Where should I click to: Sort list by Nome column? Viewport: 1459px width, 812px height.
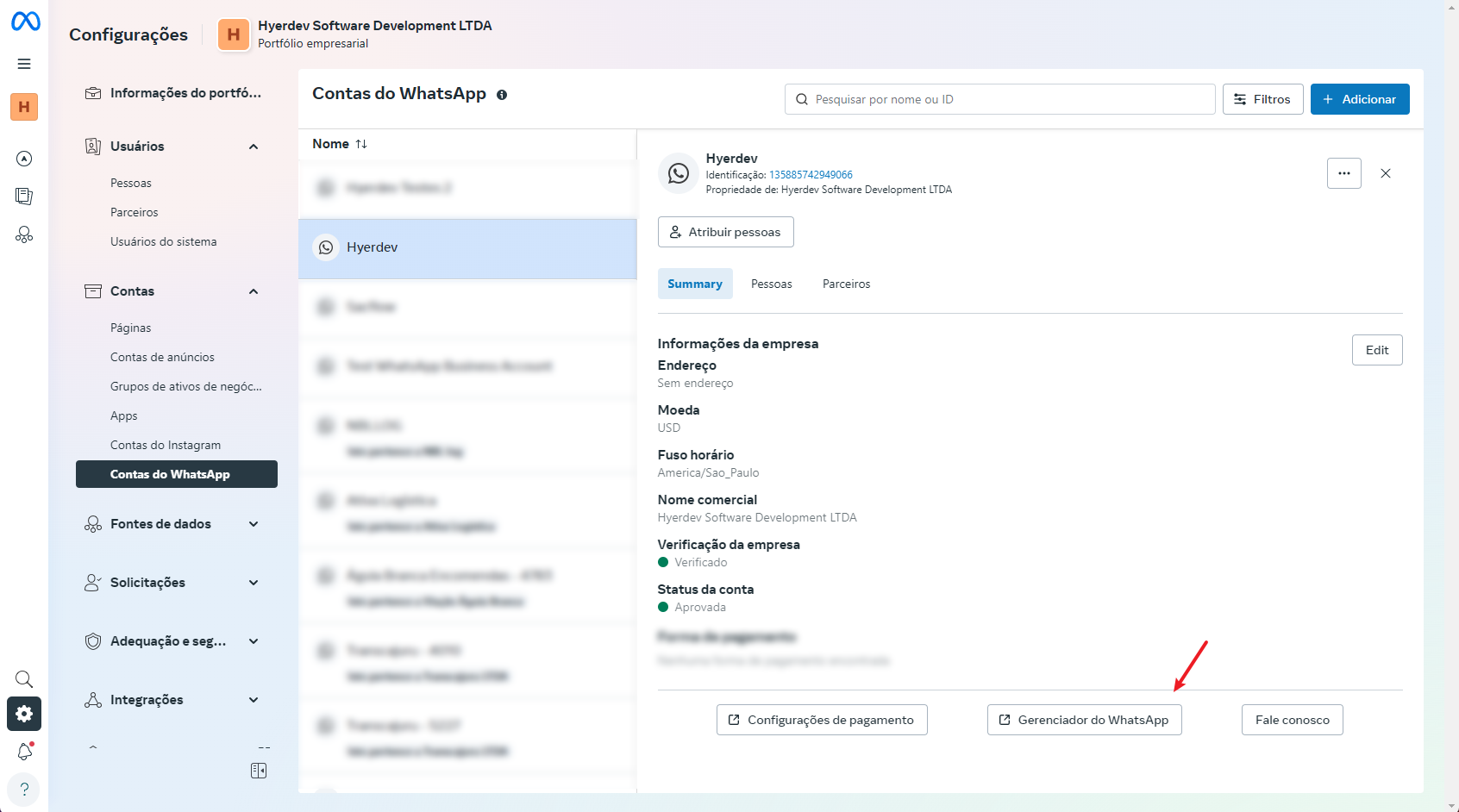340,144
